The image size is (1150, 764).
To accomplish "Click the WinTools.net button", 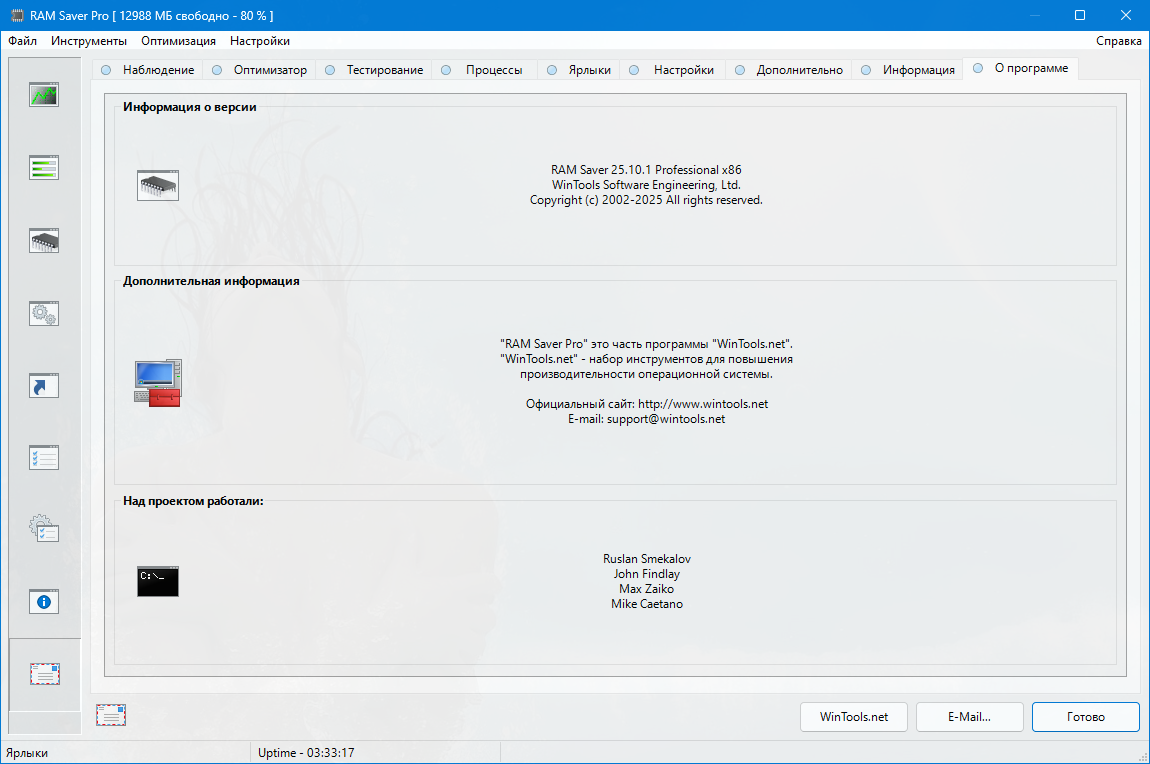I will 854,717.
